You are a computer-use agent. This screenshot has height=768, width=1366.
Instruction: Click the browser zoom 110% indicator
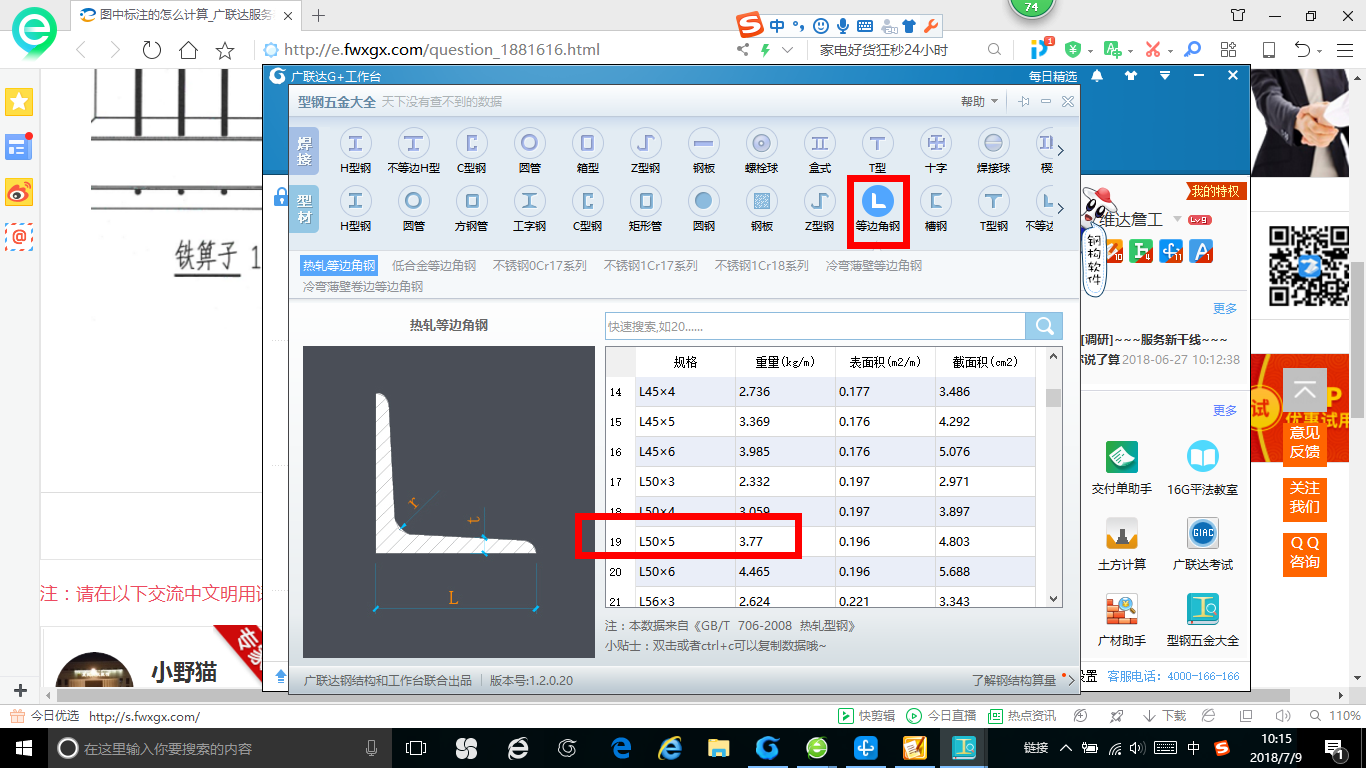click(1336, 716)
